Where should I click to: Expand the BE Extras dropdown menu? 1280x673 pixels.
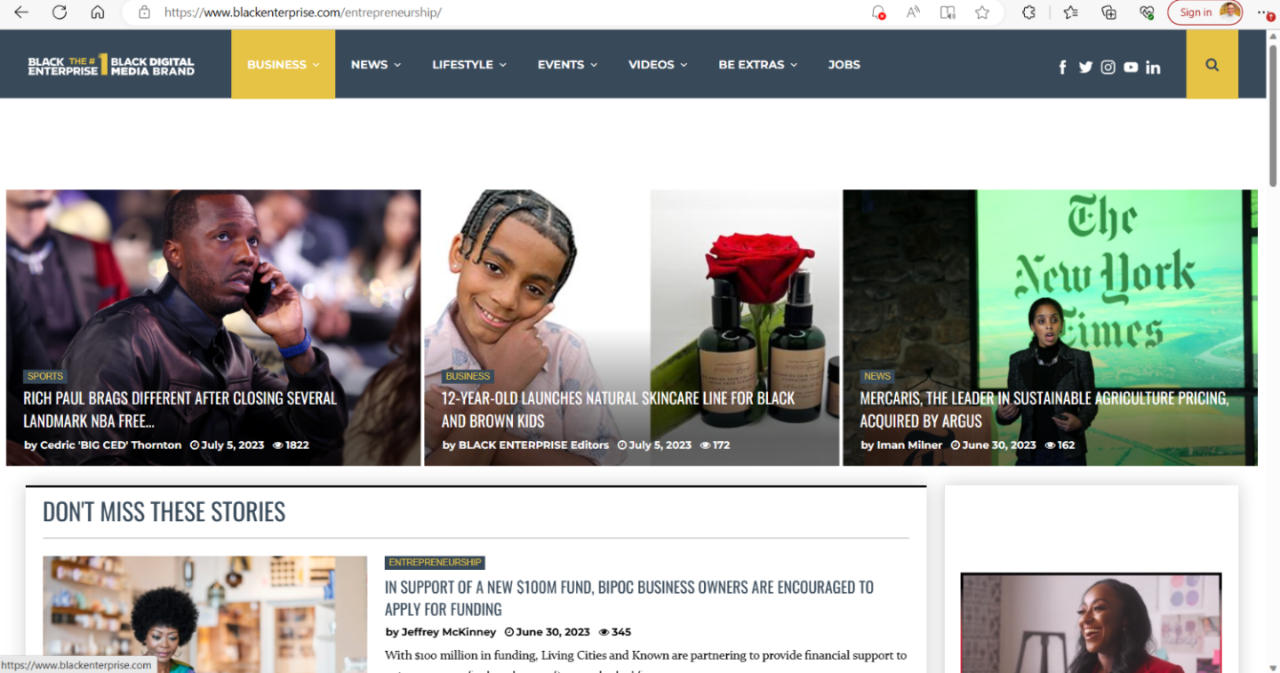[x=757, y=65]
